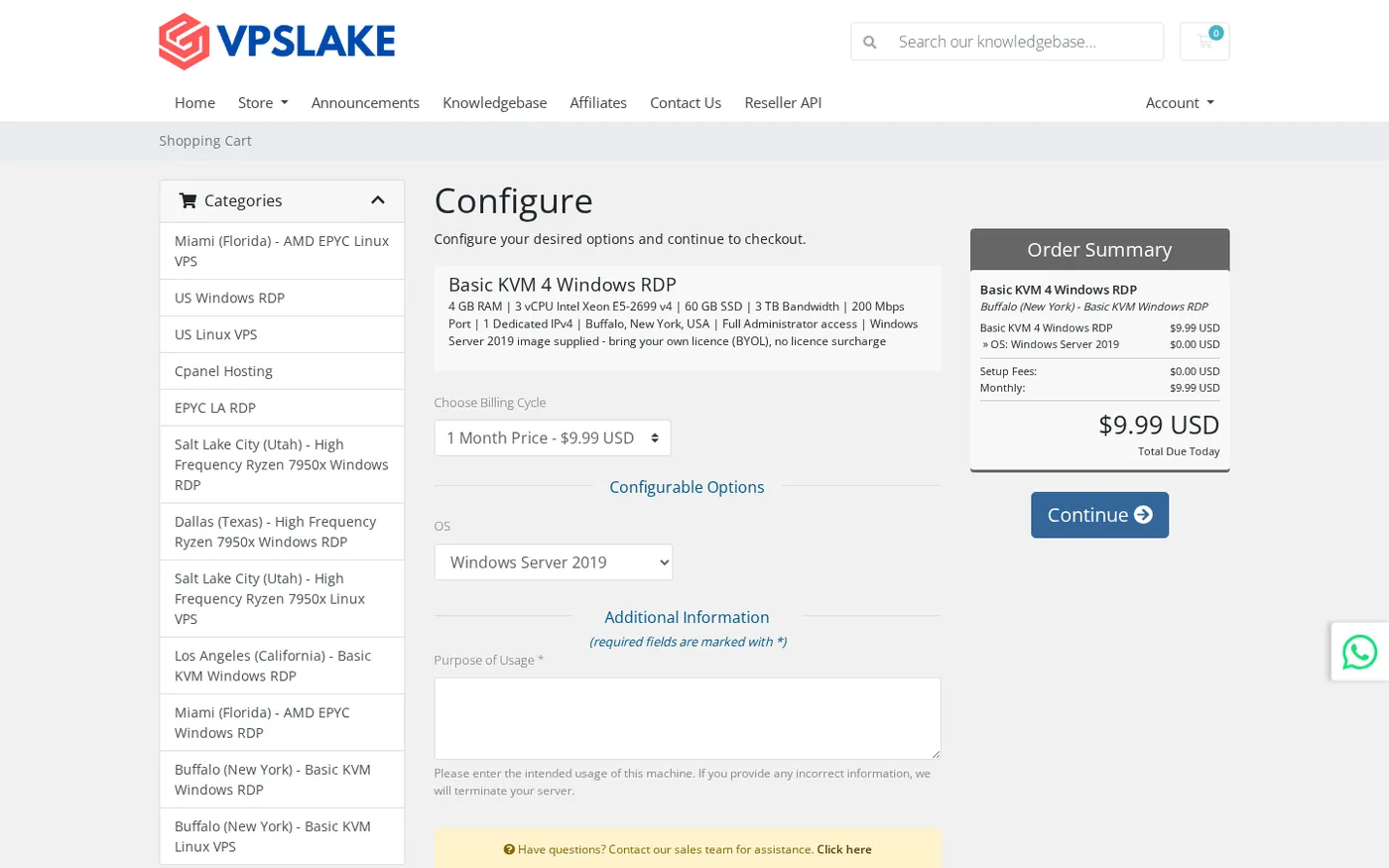Open the Announcements page

click(x=365, y=102)
